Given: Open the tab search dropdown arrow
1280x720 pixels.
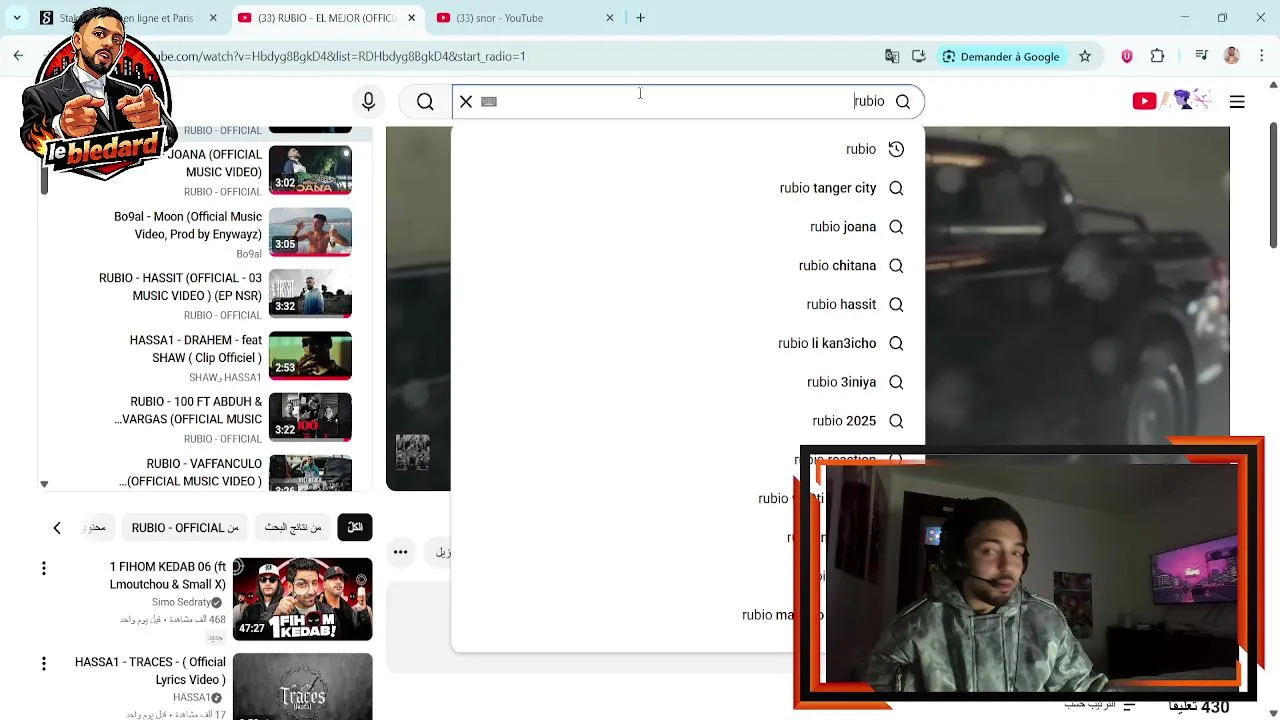Looking at the screenshot, I should 16,17.
